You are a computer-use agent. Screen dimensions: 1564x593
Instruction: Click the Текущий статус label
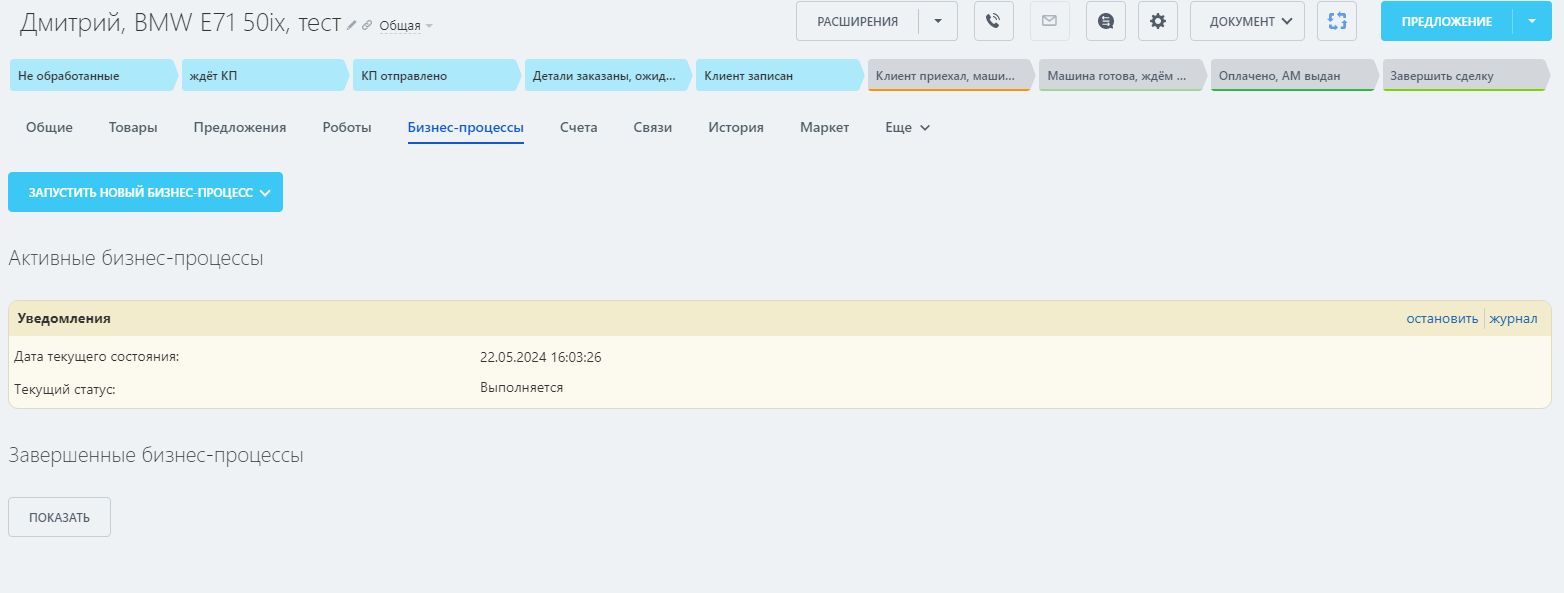coord(65,389)
